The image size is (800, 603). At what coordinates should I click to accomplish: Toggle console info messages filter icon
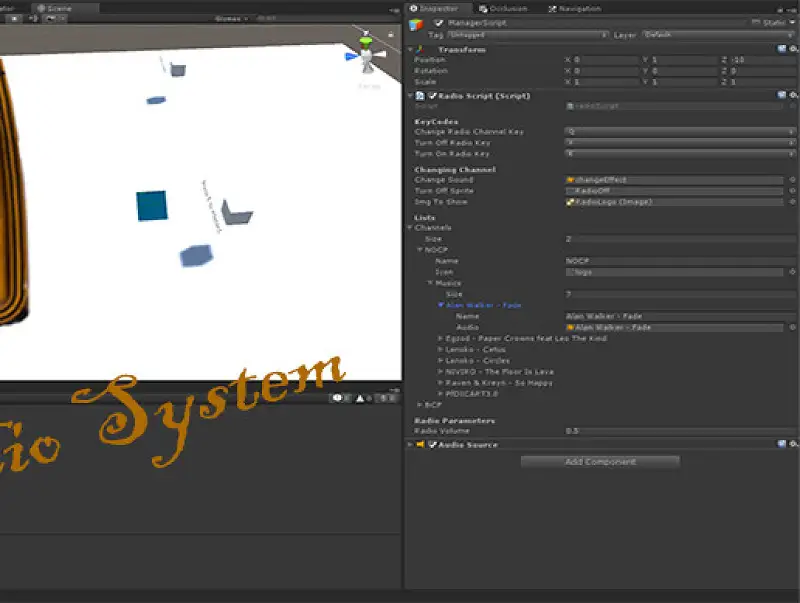pyautogui.click(x=341, y=398)
